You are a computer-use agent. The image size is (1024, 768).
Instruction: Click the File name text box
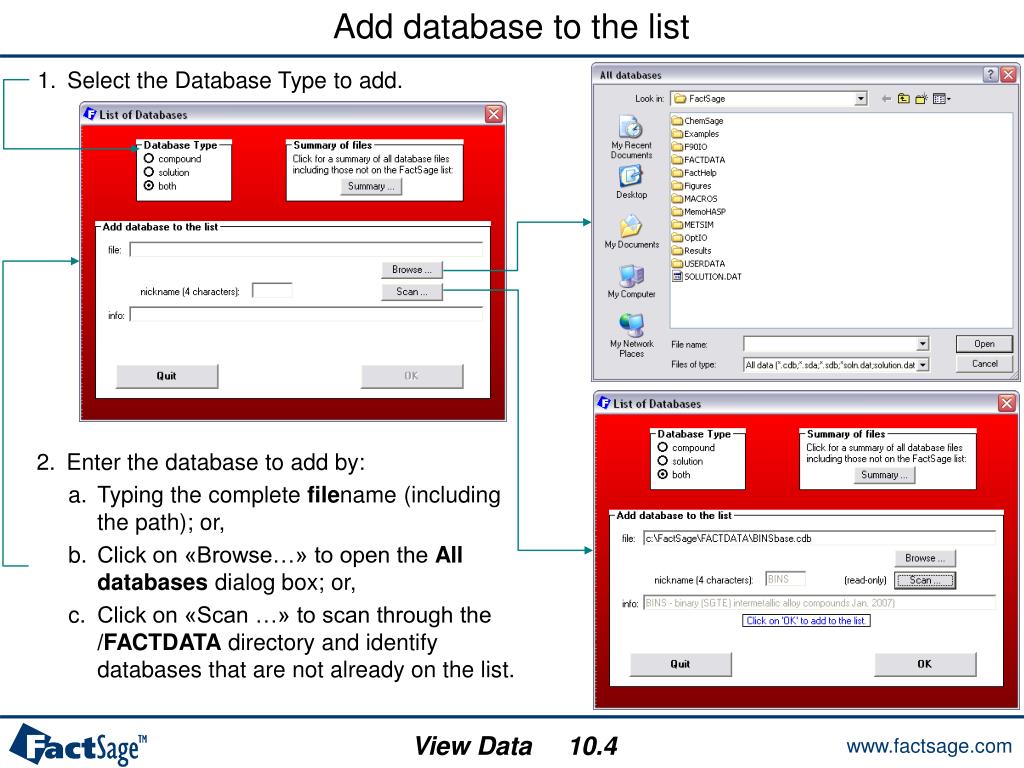830,344
